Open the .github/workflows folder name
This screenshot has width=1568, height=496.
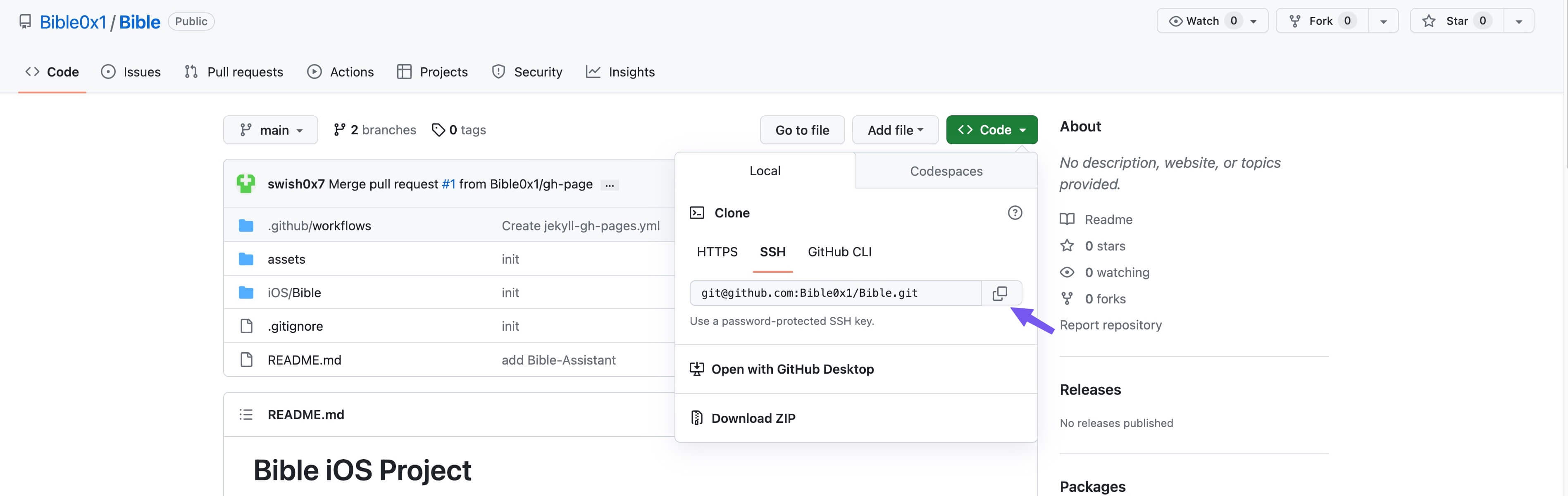click(x=319, y=226)
